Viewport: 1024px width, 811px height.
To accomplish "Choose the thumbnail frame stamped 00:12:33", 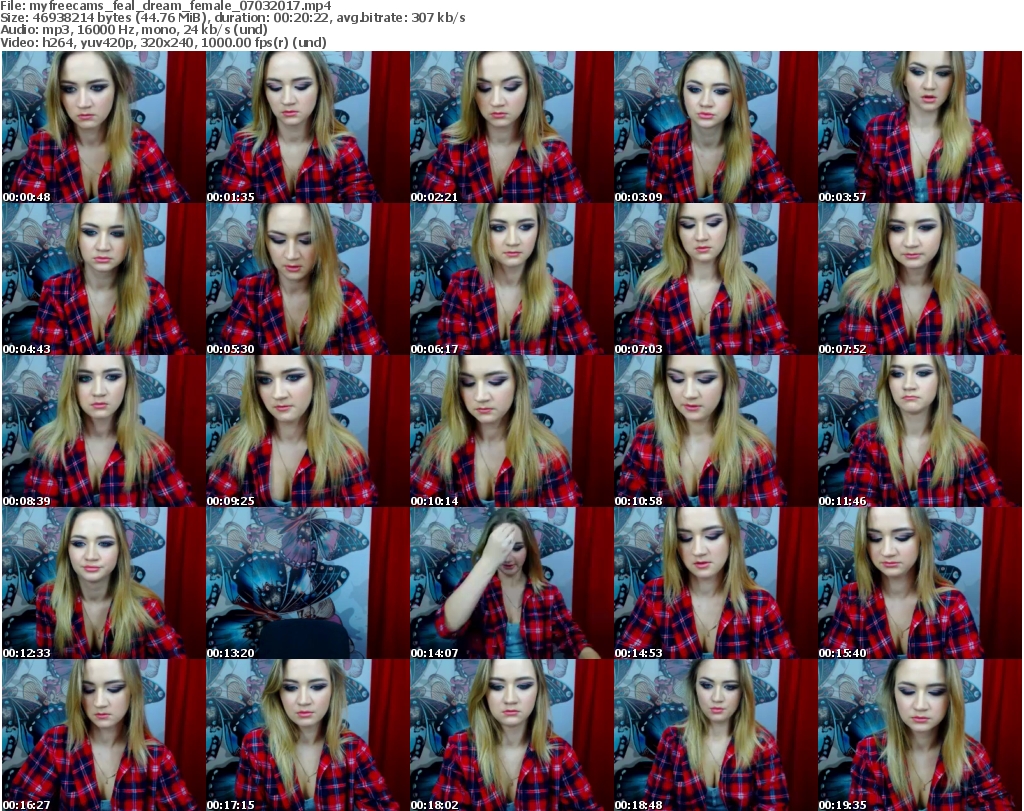I will (x=103, y=583).
